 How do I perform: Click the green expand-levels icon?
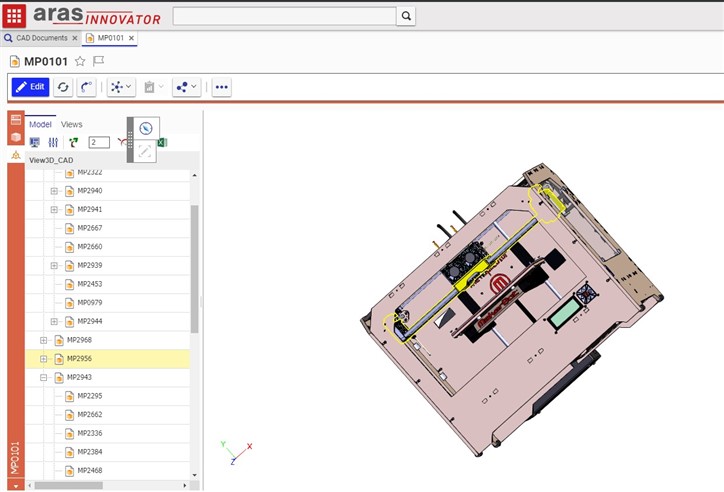[x=73, y=142]
